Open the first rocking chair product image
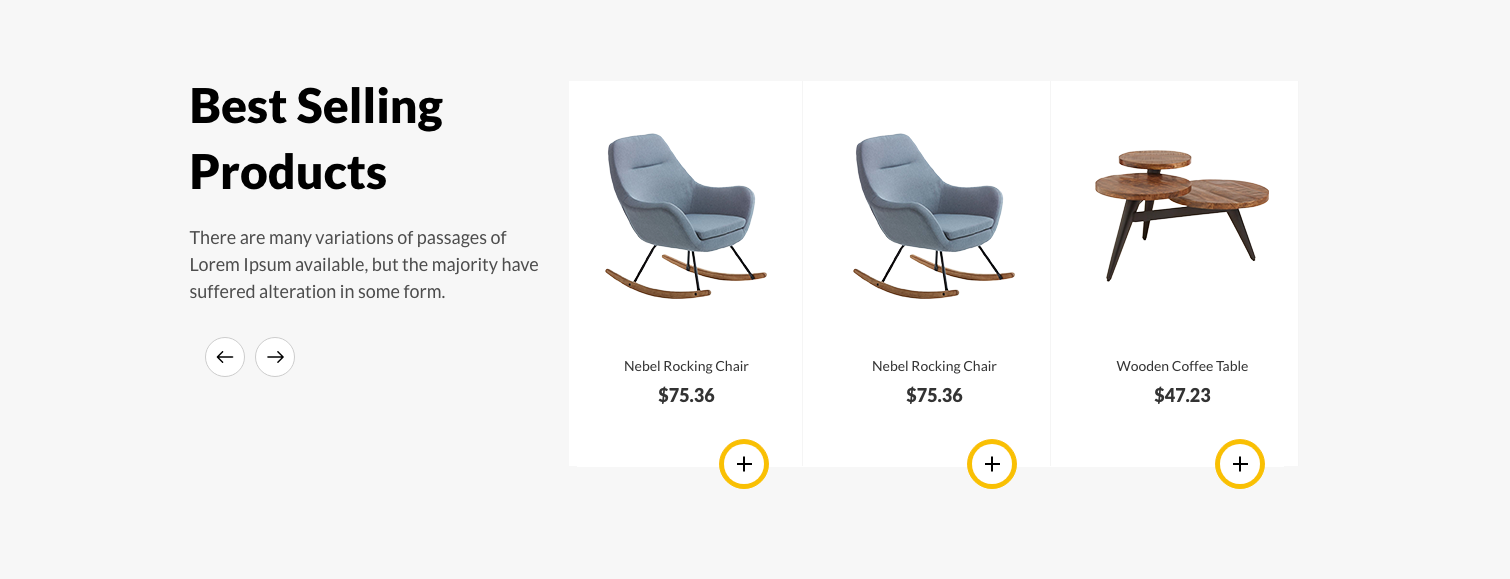This screenshot has width=1510, height=579. (x=686, y=216)
